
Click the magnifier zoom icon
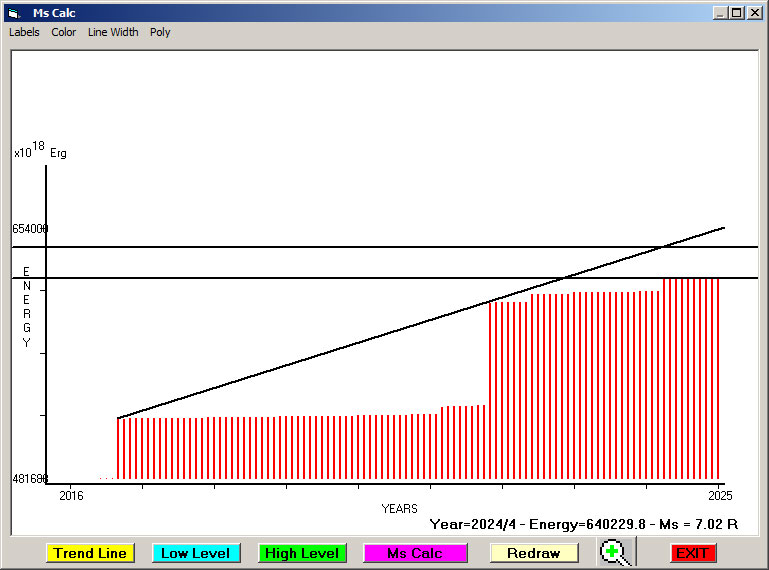pyautogui.click(x=617, y=553)
